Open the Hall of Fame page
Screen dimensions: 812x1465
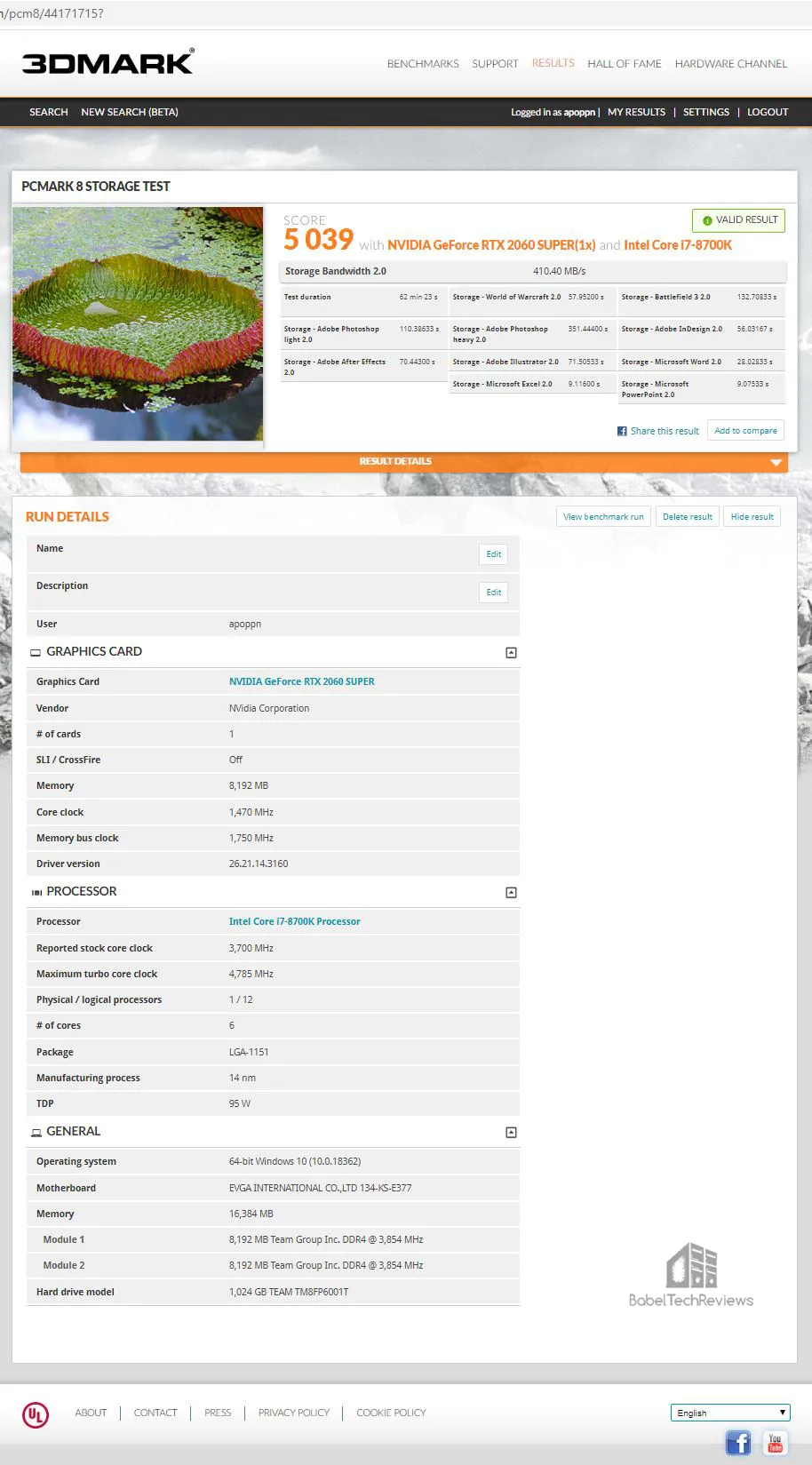[x=625, y=64]
